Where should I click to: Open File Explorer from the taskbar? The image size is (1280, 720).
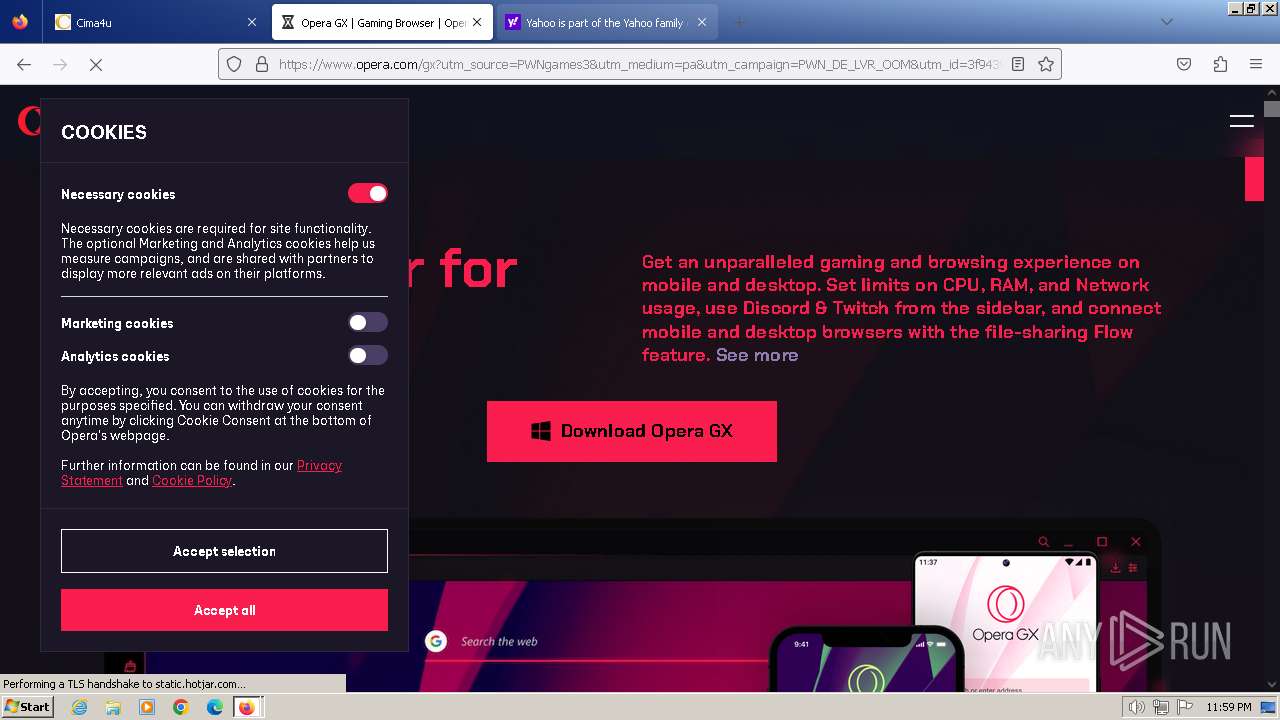click(x=113, y=707)
